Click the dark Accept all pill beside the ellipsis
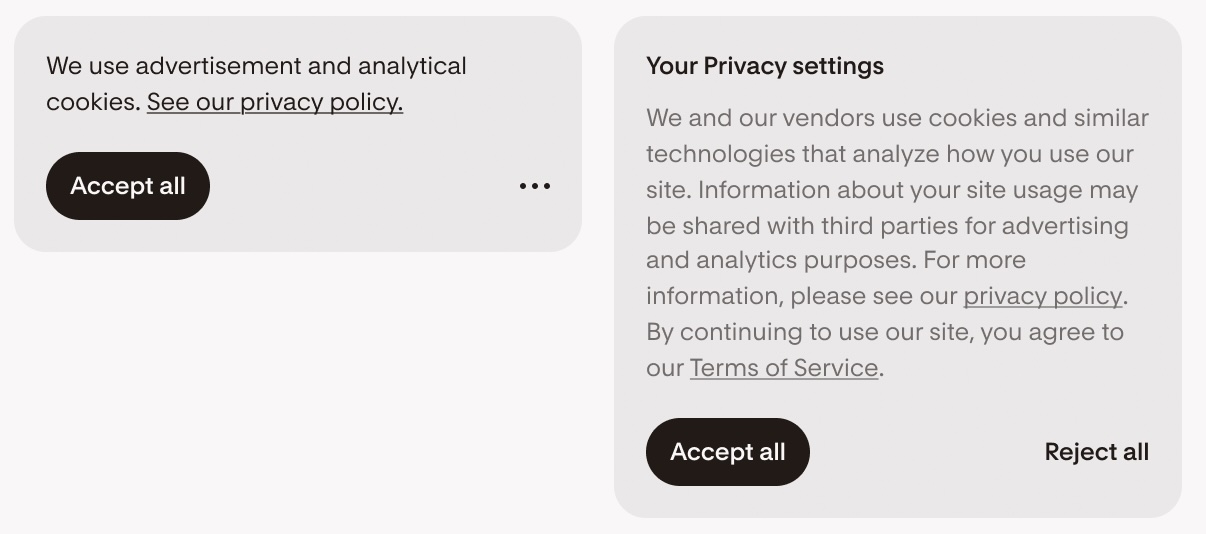 pyautogui.click(x=128, y=186)
